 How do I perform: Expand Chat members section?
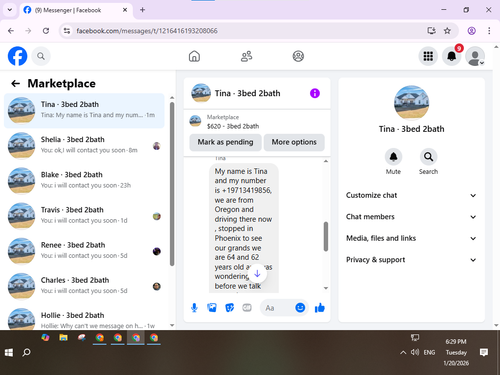pos(411,217)
